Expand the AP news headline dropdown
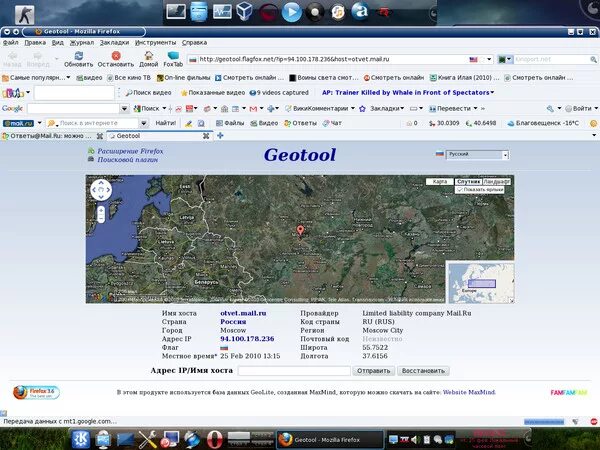This screenshot has width=600, height=450. [x=492, y=93]
